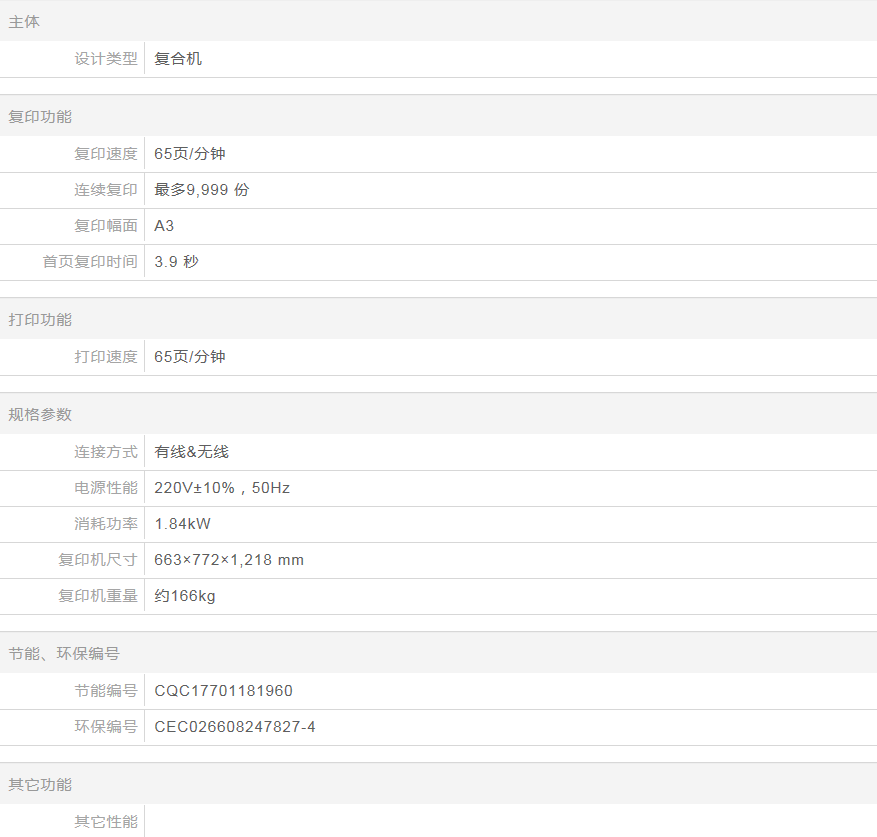
Task: Click the 其它功能 section header
Action: click(x=41, y=785)
